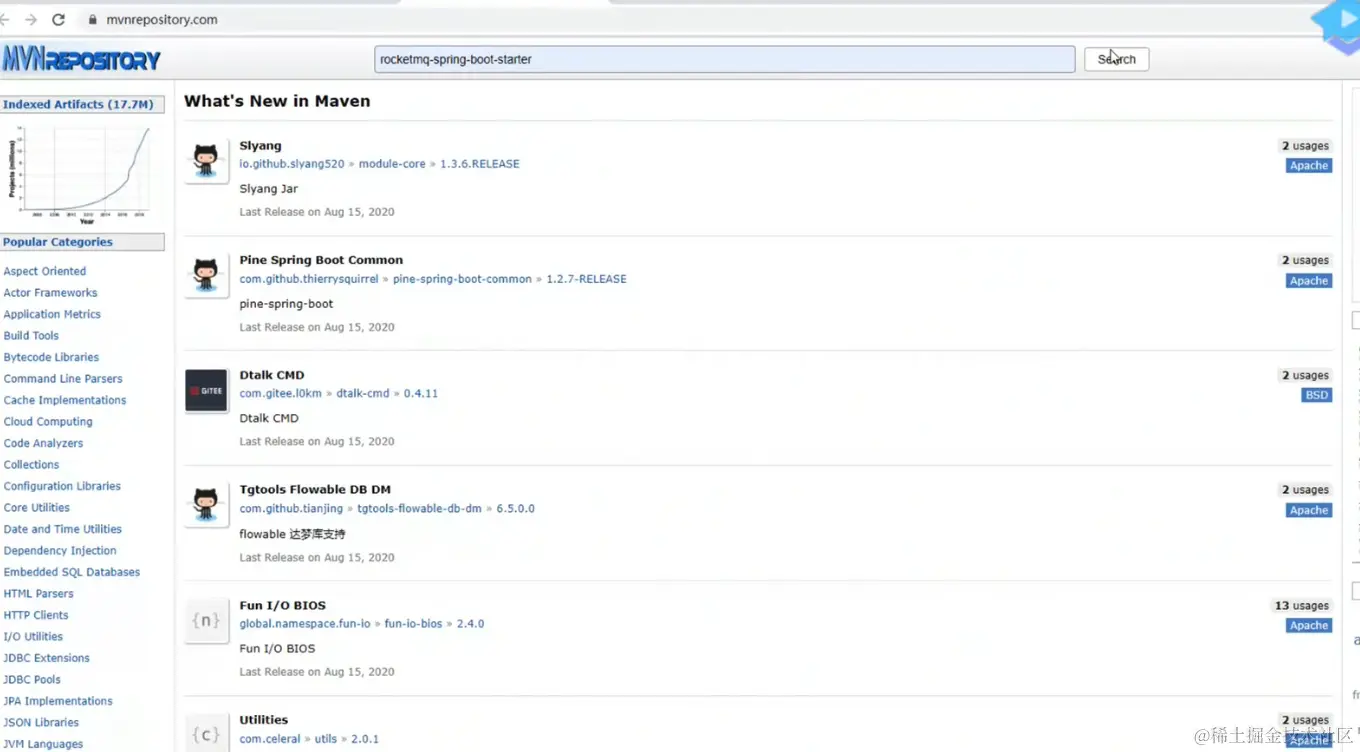Viewport: 1360px width, 752px height.
Task: Open Command Line Parsers category
Action: click(x=63, y=379)
